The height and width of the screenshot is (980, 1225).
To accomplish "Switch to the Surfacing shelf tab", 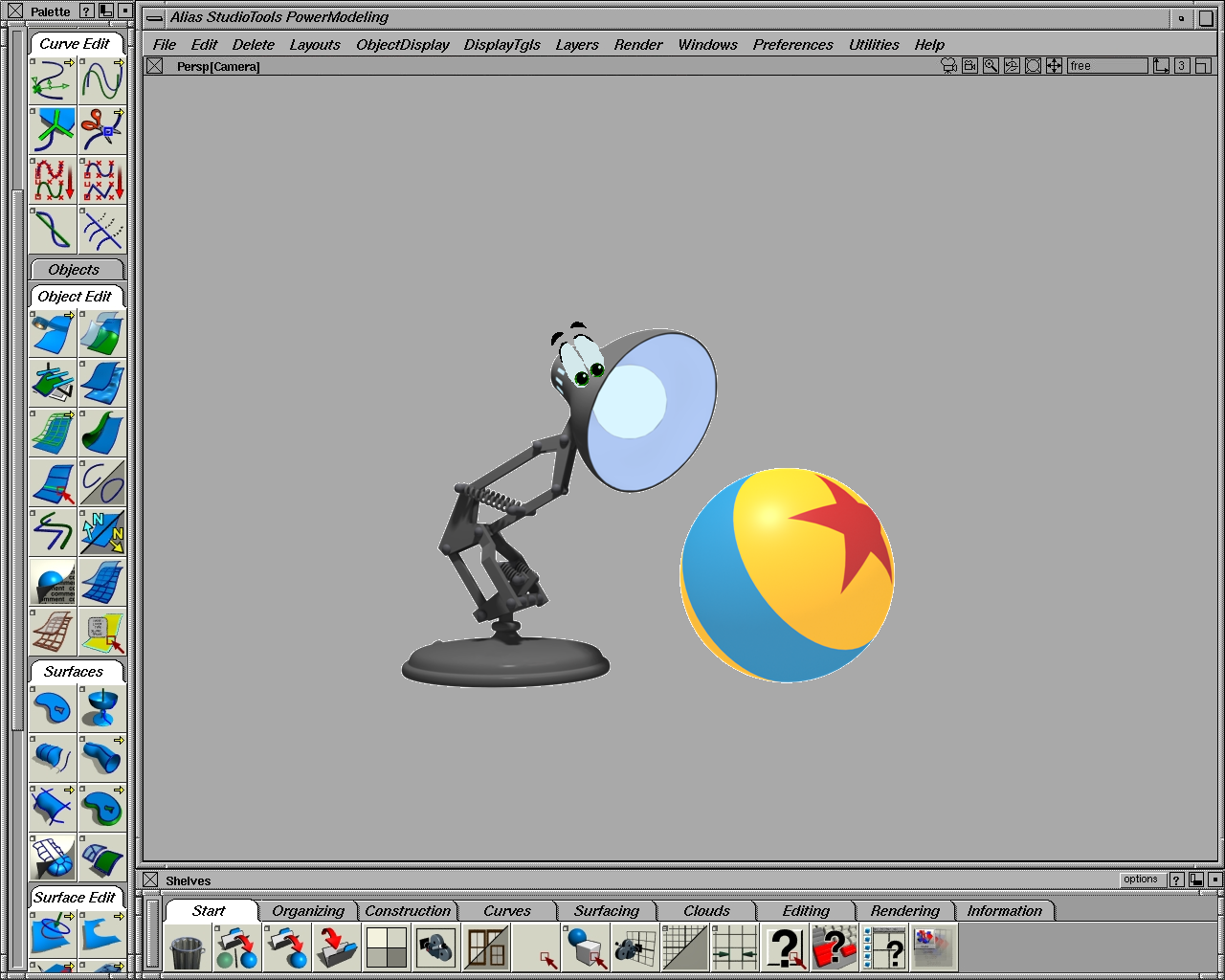I will point(607,911).
